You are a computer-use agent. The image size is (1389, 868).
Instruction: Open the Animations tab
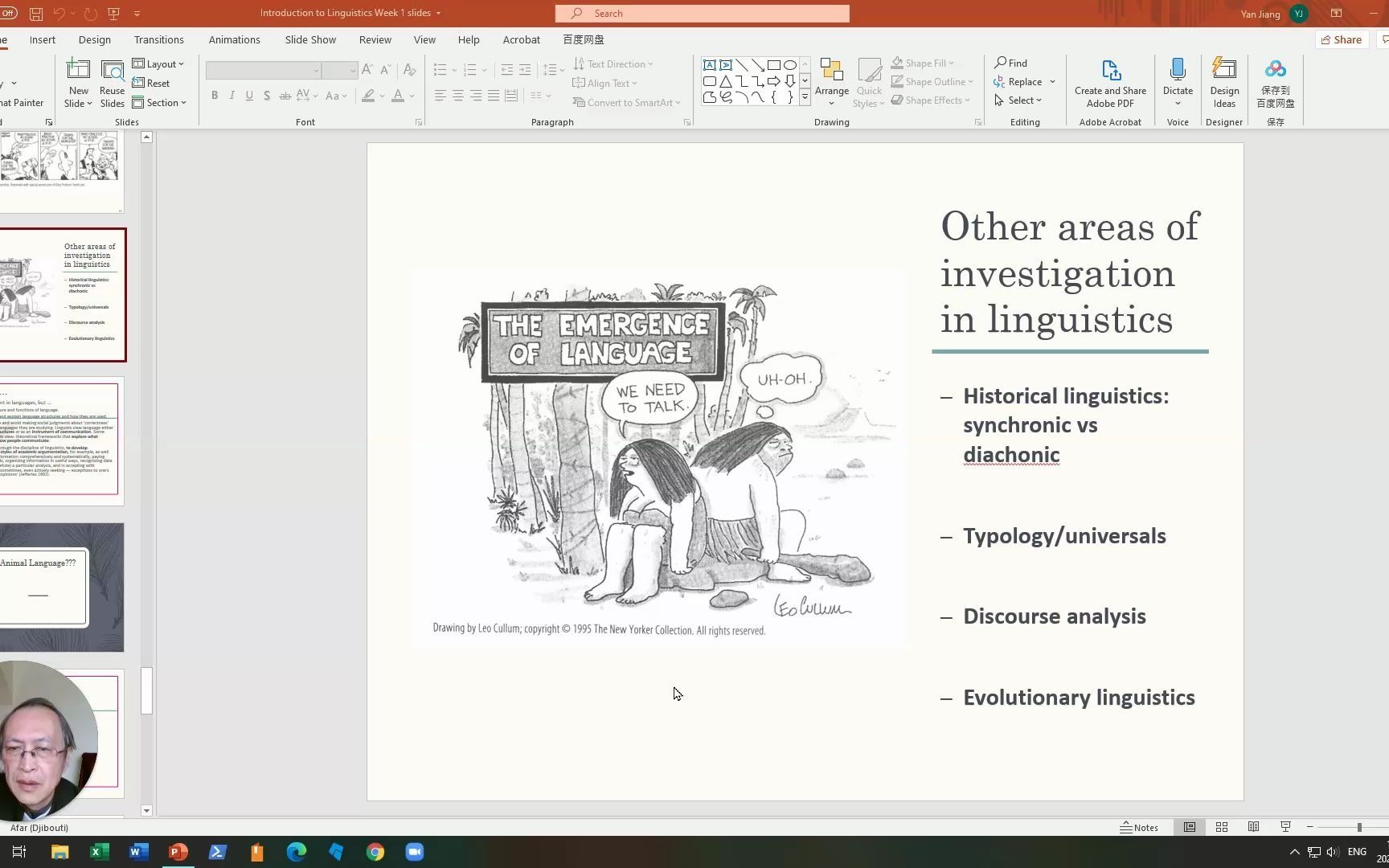(x=235, y=39)
